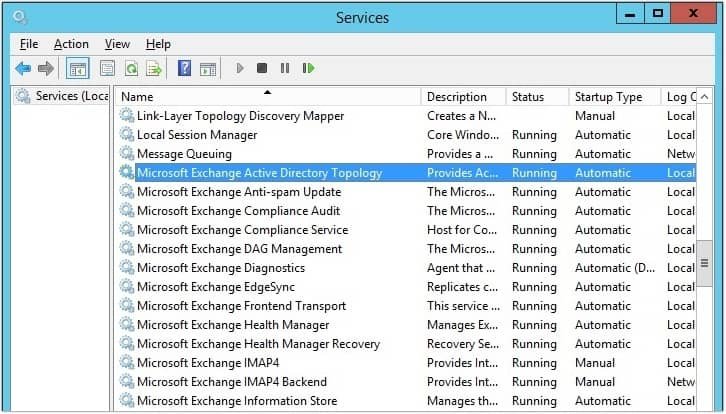Click the 'Creates a N...' description cell

462,116
